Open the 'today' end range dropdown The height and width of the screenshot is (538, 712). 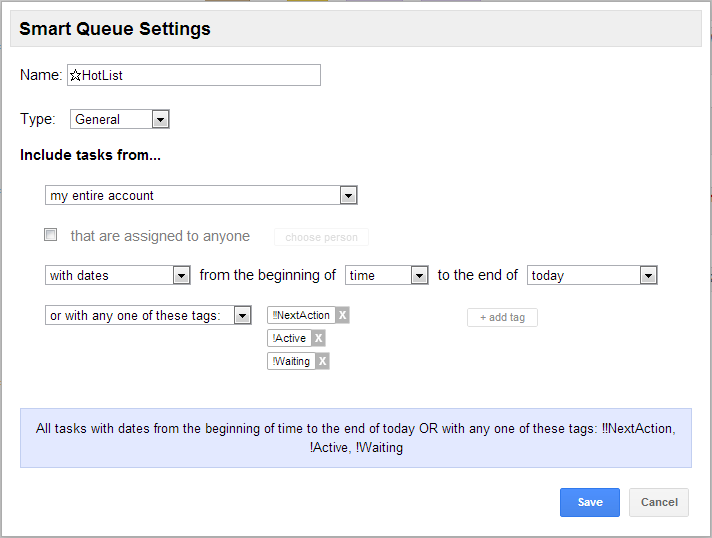click(591, 275)
